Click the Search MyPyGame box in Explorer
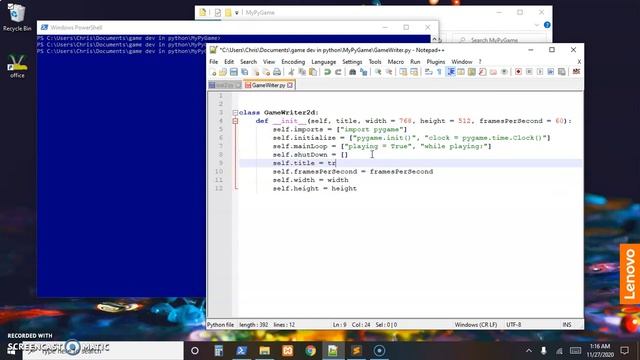 click(x=499, y=40)
